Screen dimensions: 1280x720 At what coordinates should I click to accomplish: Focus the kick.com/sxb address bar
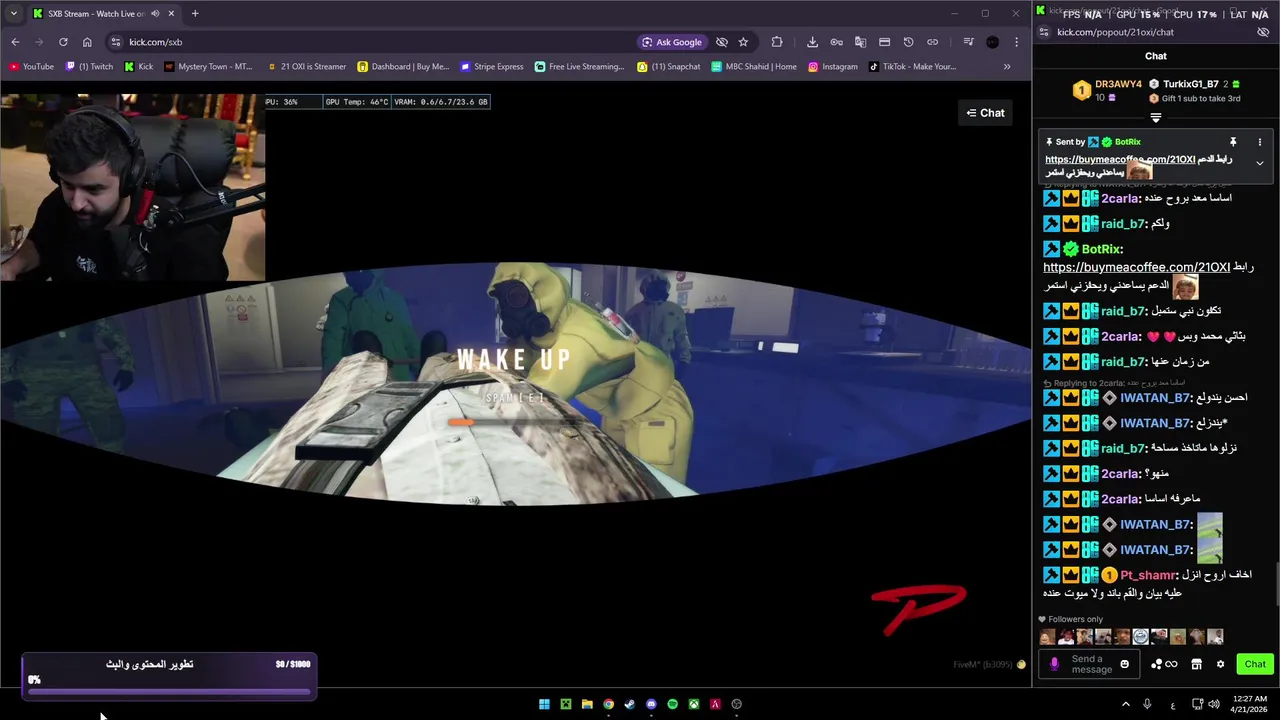tap(370, 42)
